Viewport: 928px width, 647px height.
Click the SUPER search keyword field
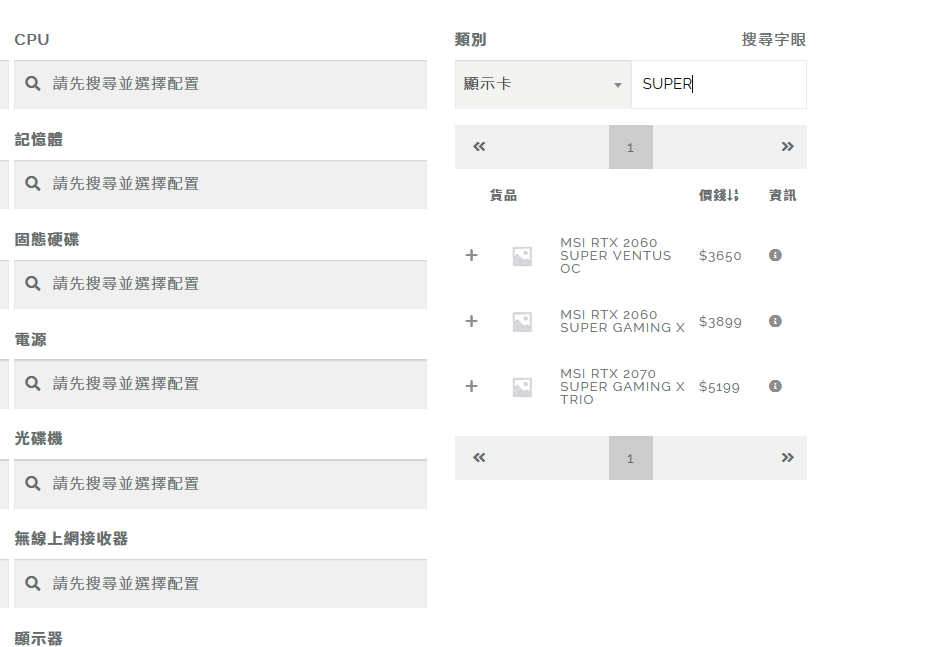[x=718, y=84]
